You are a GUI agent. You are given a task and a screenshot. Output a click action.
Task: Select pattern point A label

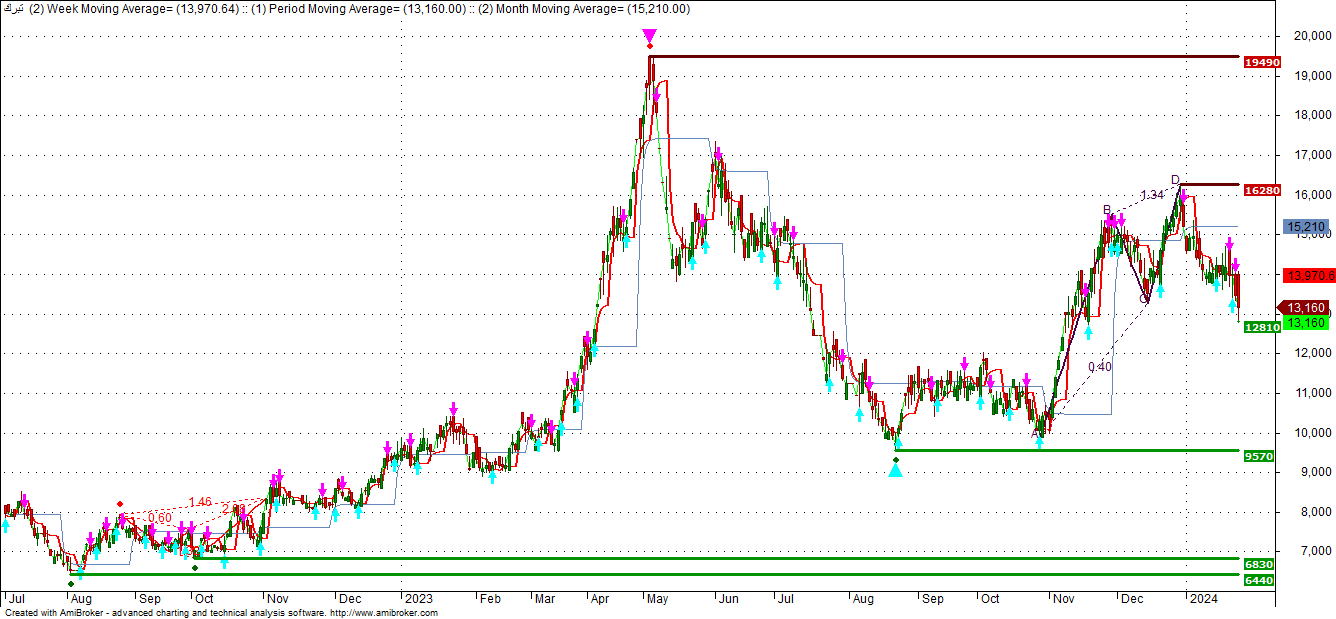1036,433
